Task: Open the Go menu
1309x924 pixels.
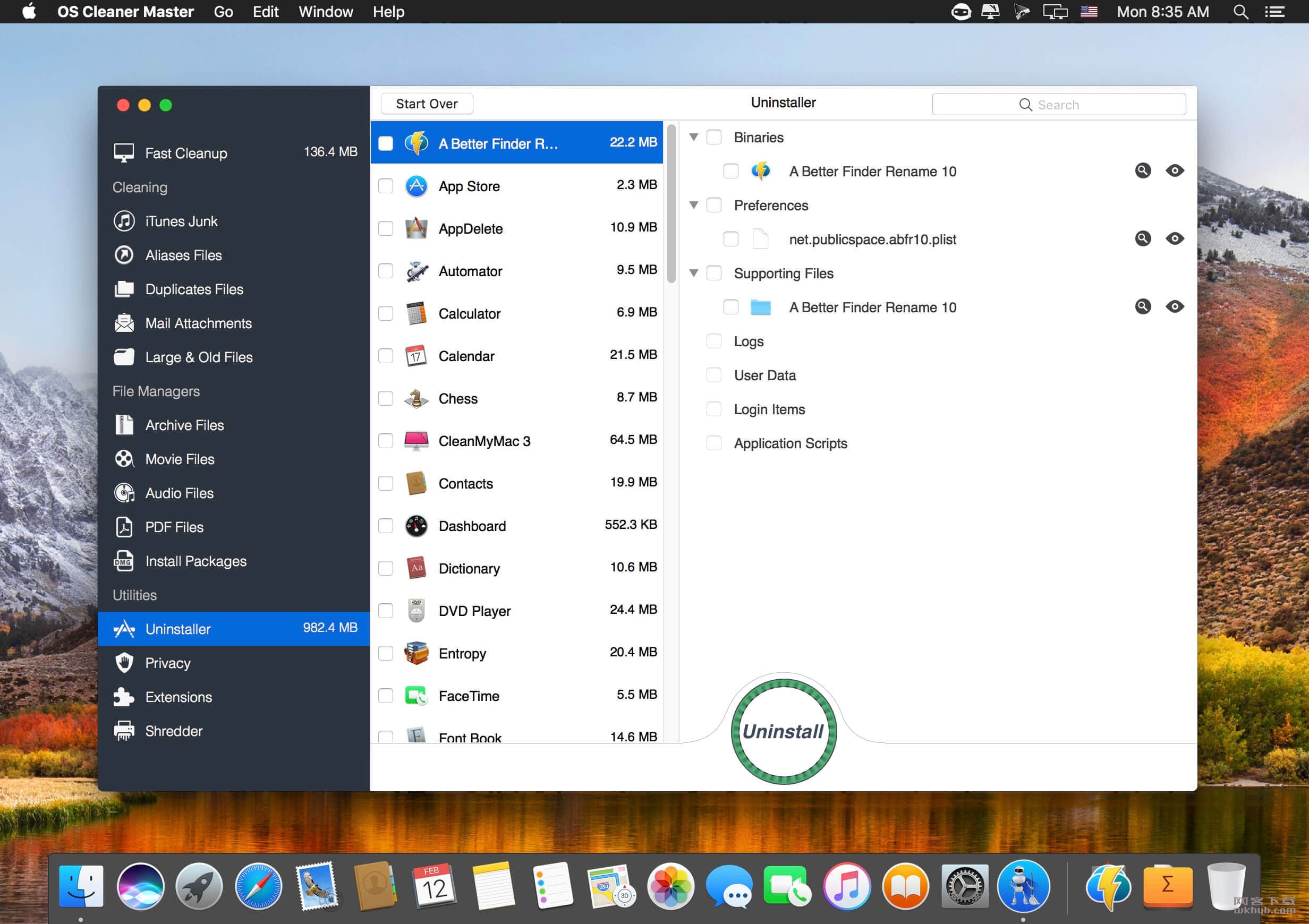Action: tap(224, 12)
